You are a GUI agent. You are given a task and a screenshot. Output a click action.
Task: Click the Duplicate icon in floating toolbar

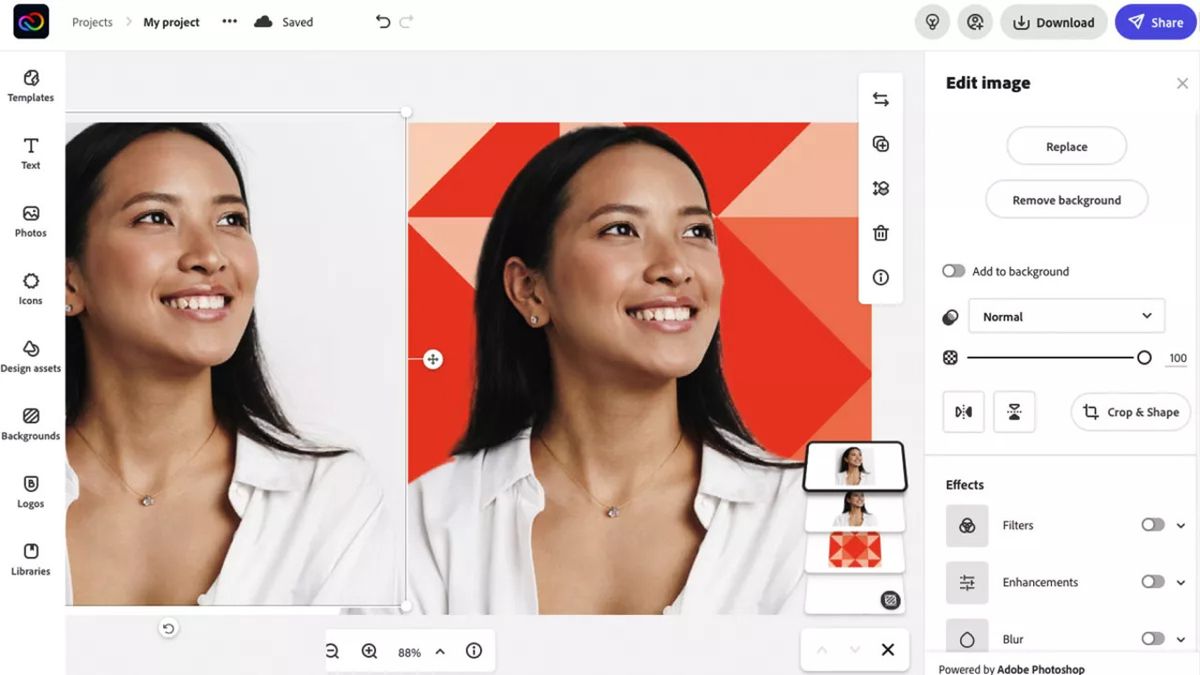tap(880, 143)
